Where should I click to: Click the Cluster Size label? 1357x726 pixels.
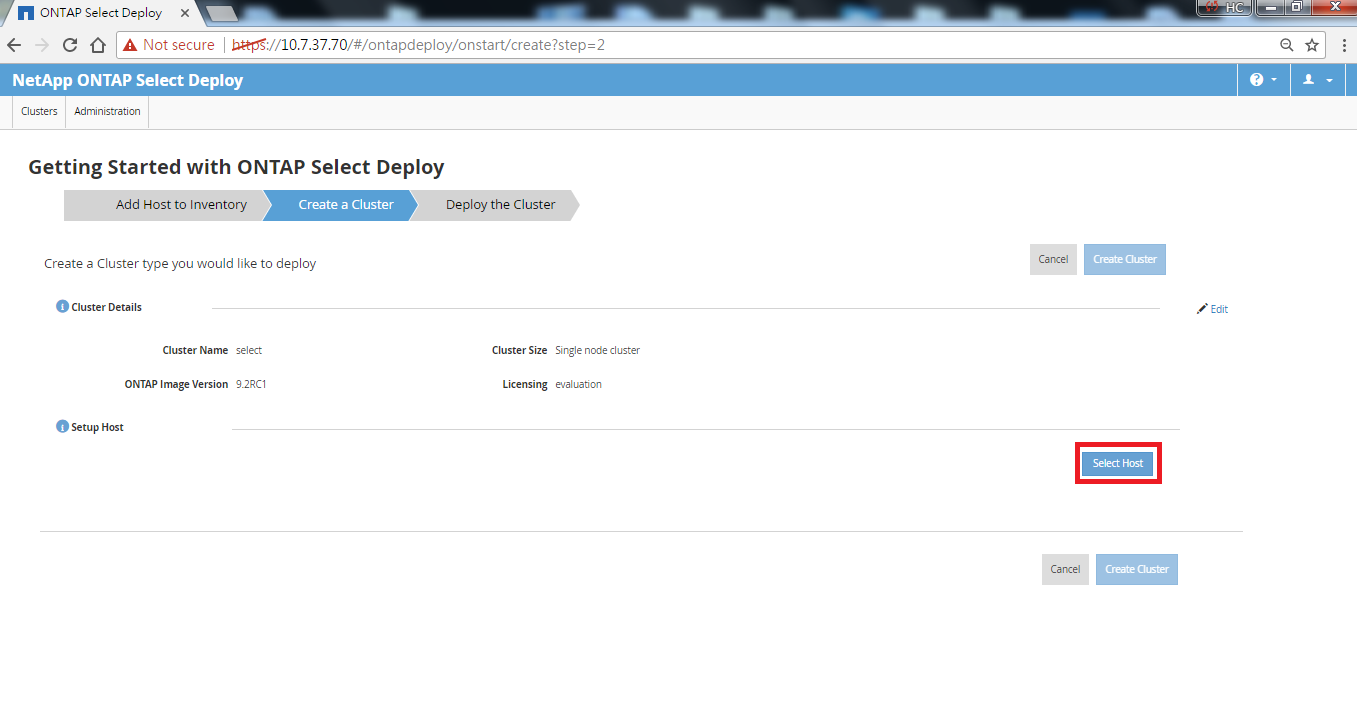click(x=519, y=351)
